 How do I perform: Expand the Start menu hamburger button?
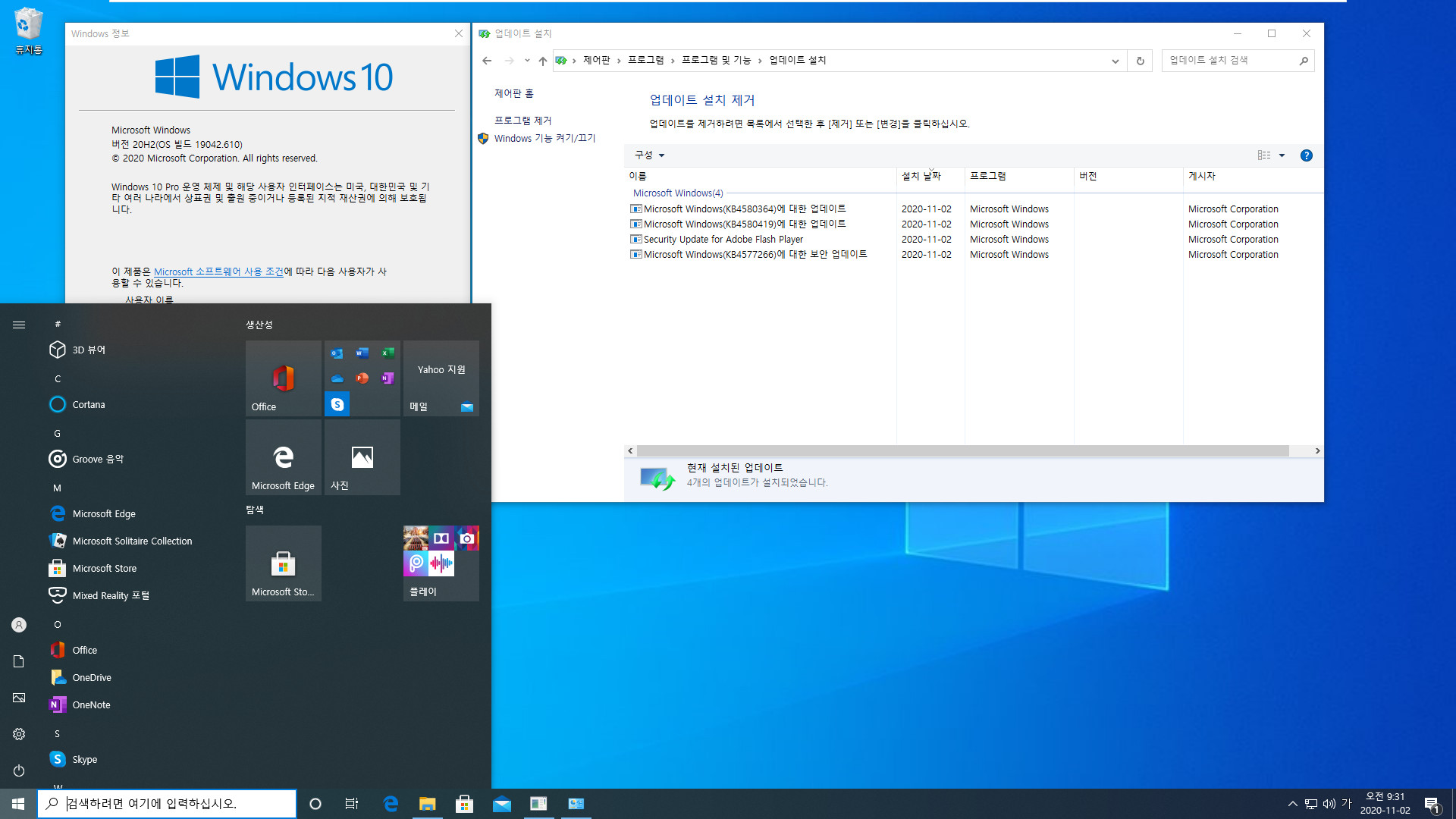(19, 325)
